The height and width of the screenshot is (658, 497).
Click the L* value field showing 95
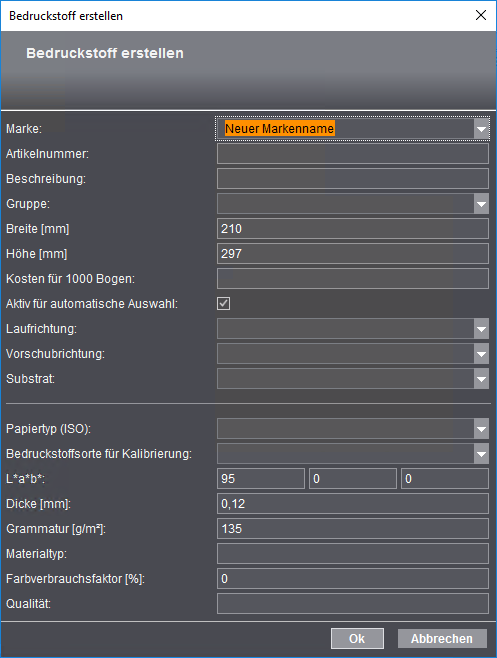tap(261, 479)
